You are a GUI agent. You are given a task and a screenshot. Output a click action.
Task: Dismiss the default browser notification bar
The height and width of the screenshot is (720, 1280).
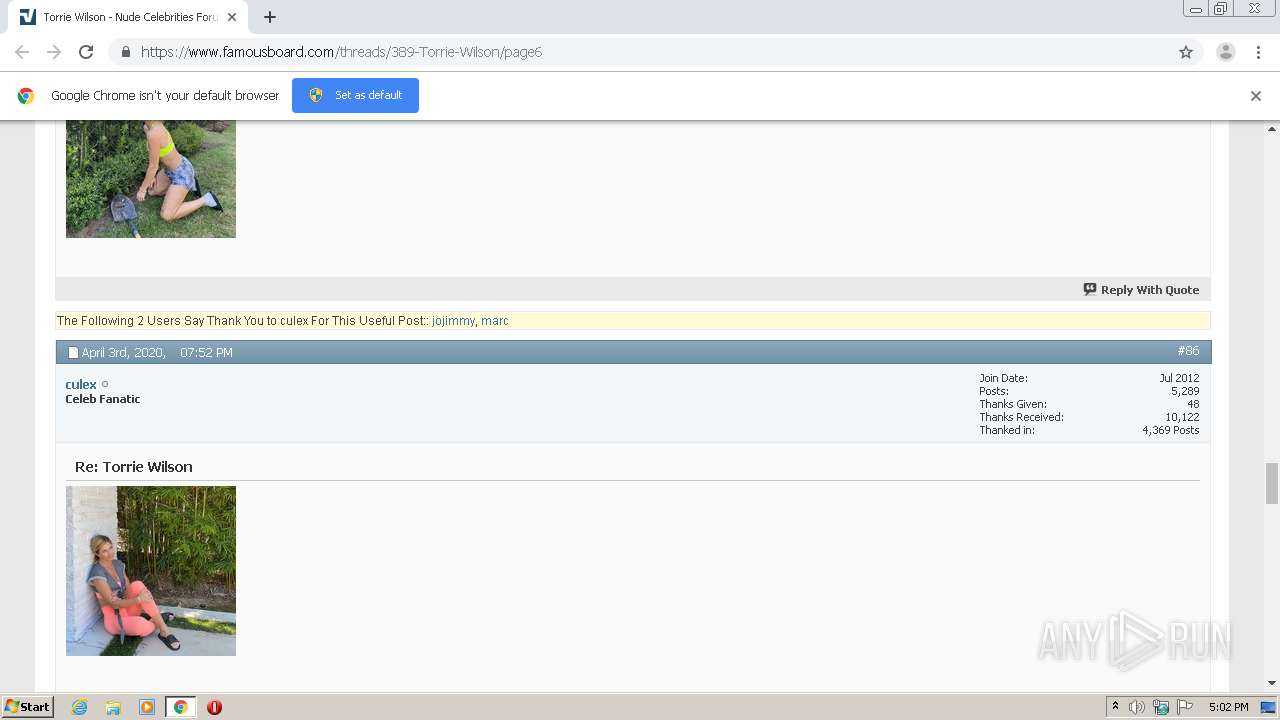[1256, 96]
